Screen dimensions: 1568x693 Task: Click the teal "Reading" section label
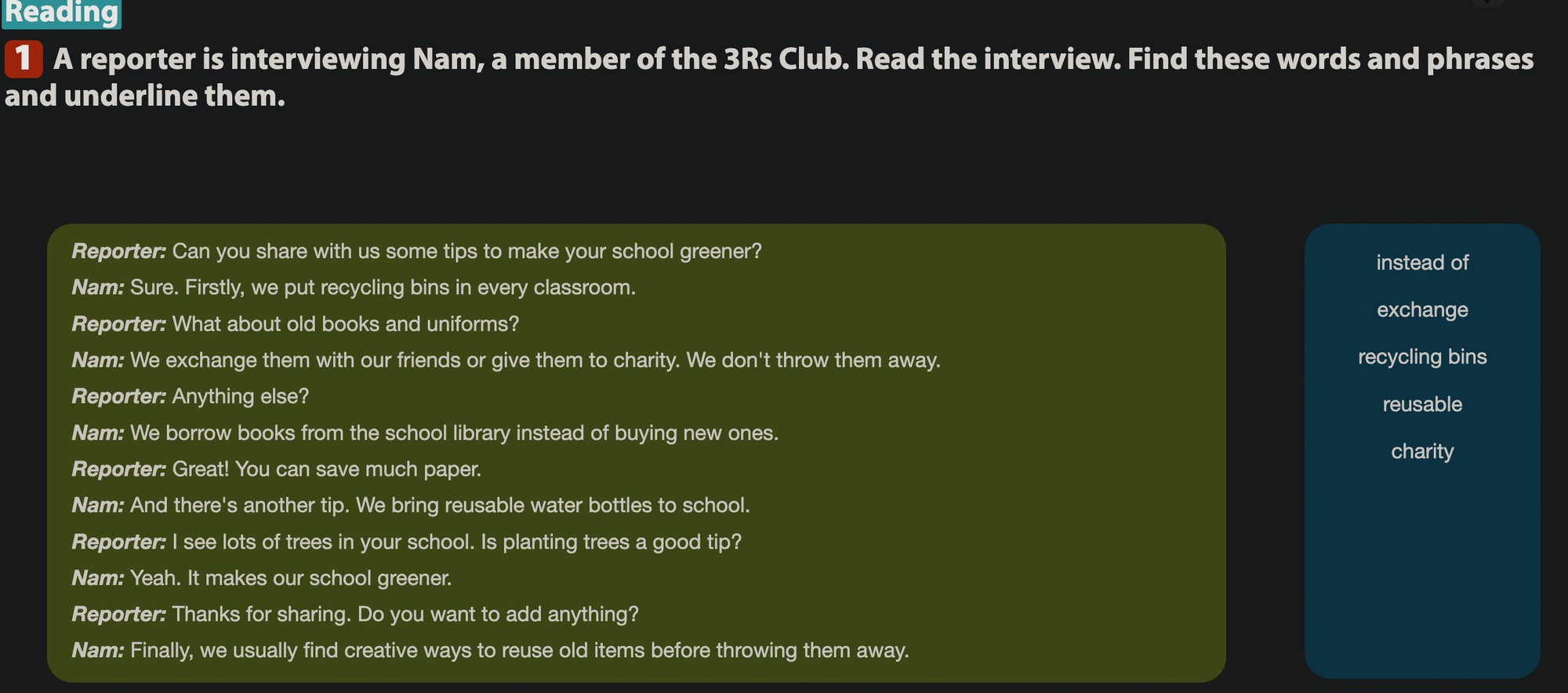pyautogui.click(x=62, y=13)
